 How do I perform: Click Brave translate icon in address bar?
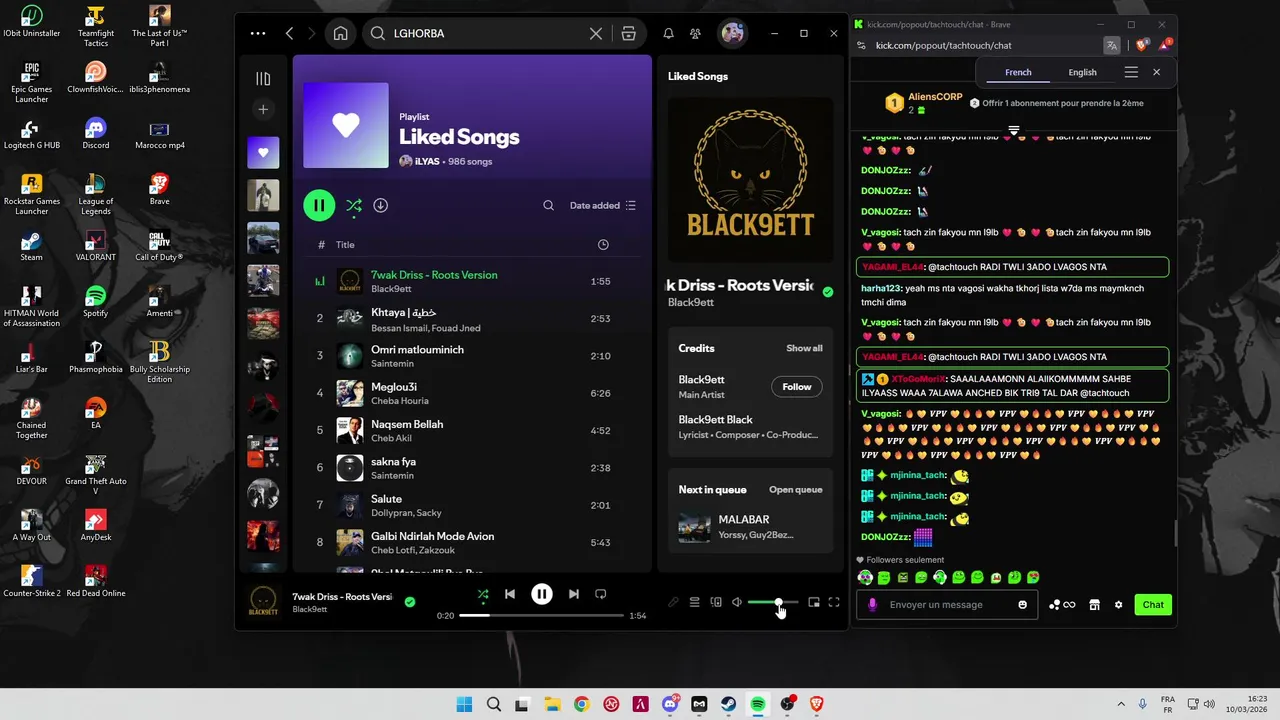coord(1112,45)
